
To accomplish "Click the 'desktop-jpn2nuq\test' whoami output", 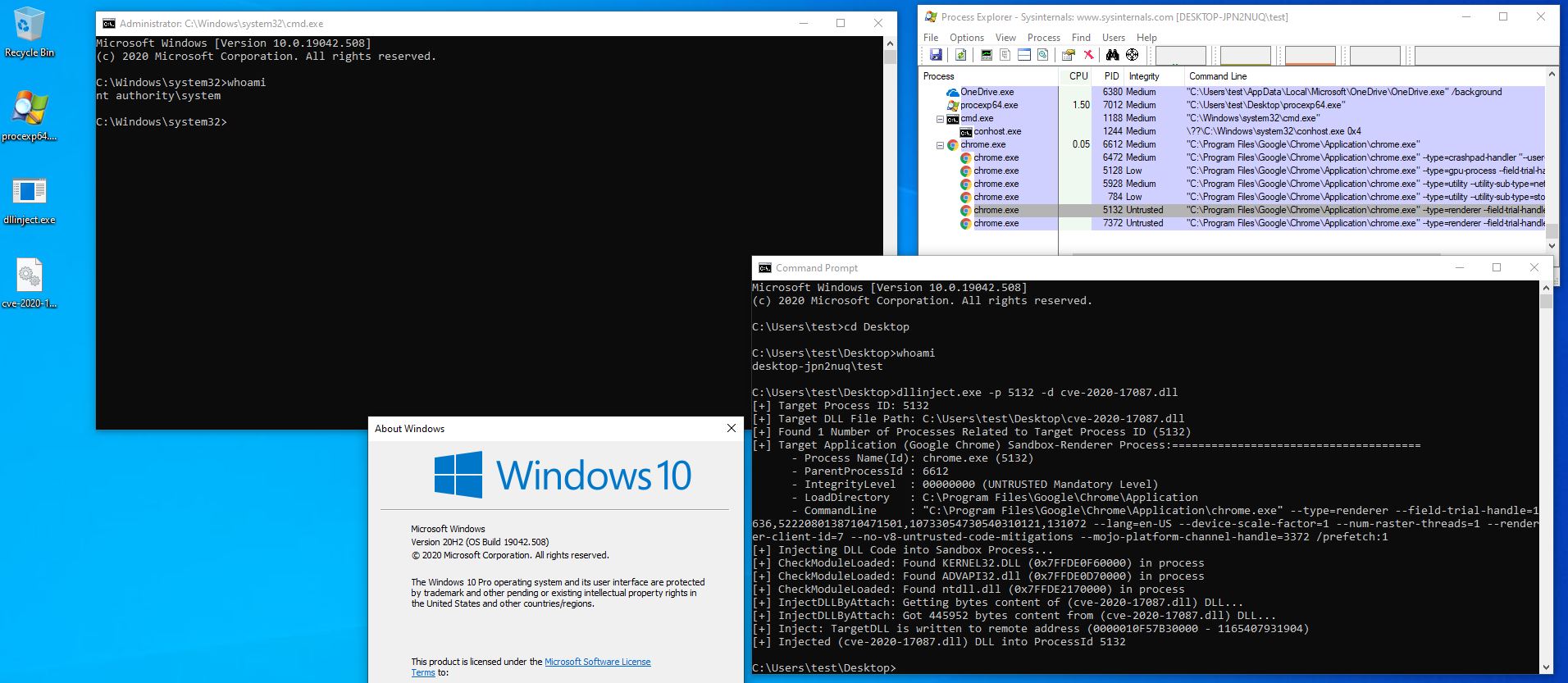I will coord(818,367).
